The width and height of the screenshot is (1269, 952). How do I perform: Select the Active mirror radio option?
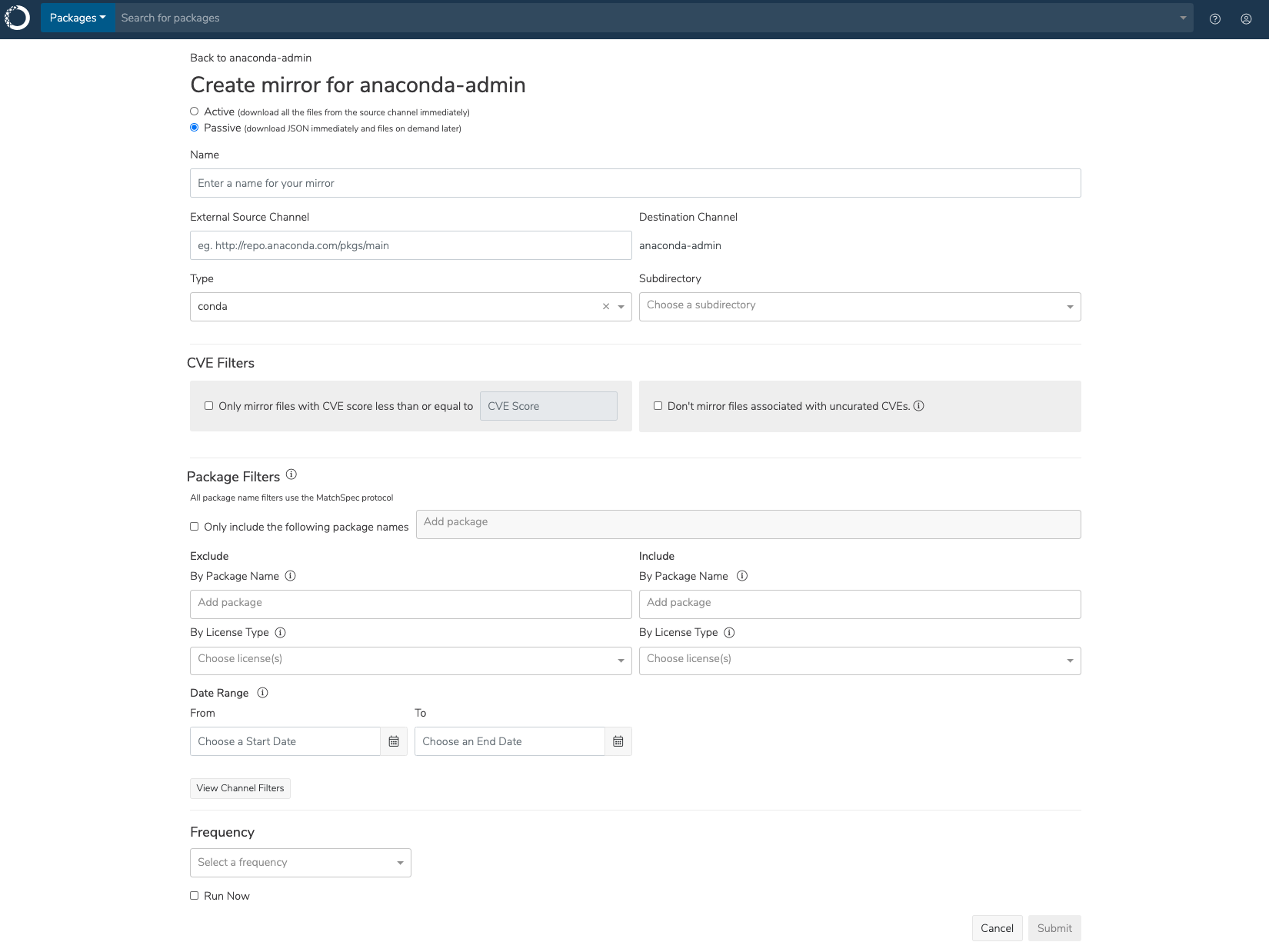coord(195,112)
